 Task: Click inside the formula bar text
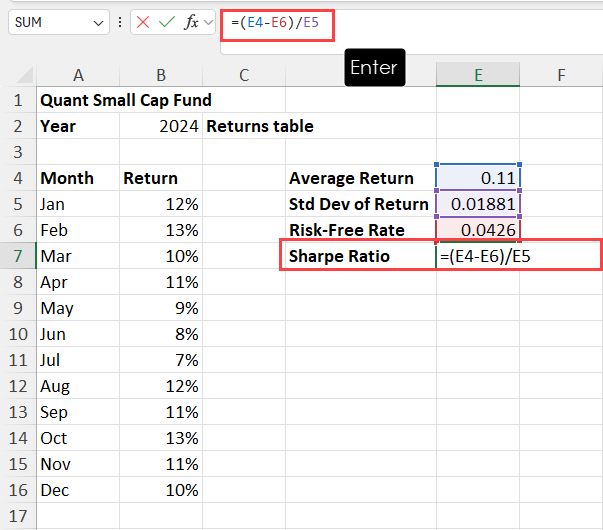pyautogui.click(x=275, y=22)
